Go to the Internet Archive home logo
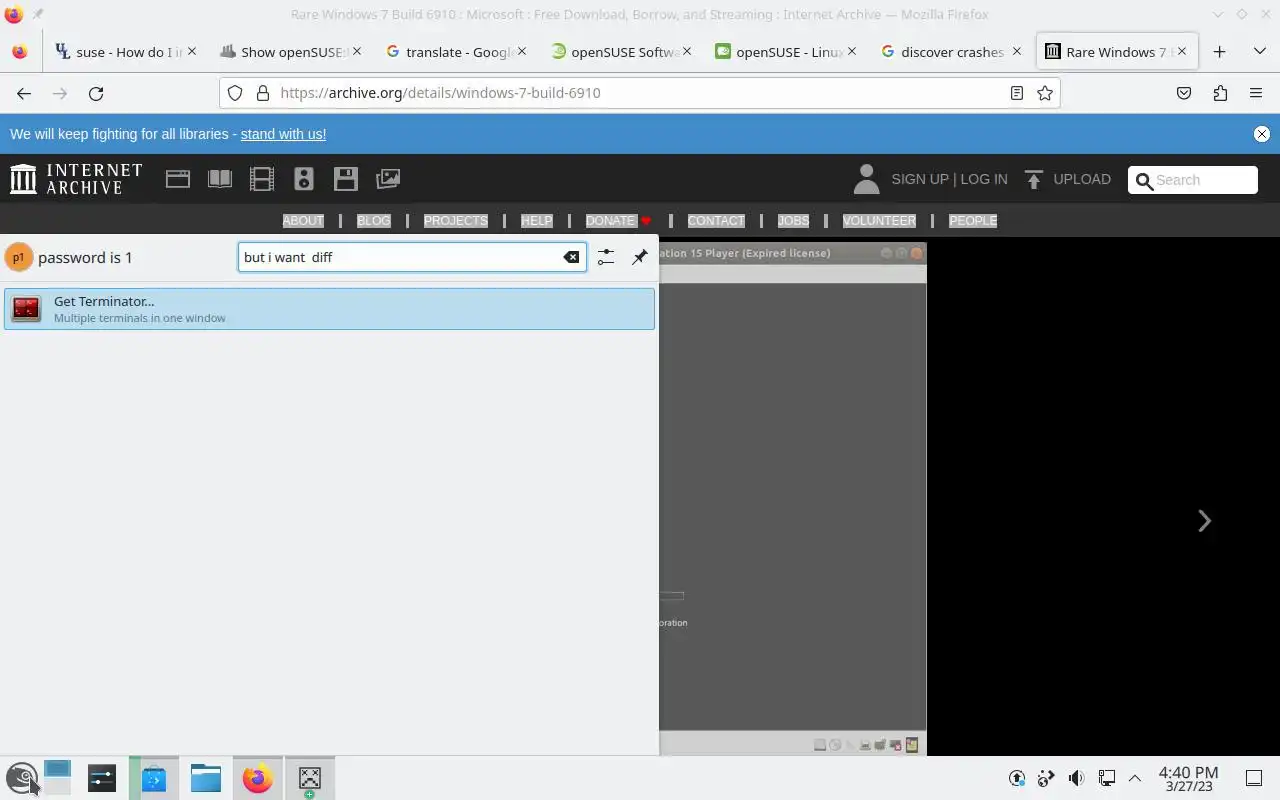This screenshot has width=1280, height=800. [76, 179]
